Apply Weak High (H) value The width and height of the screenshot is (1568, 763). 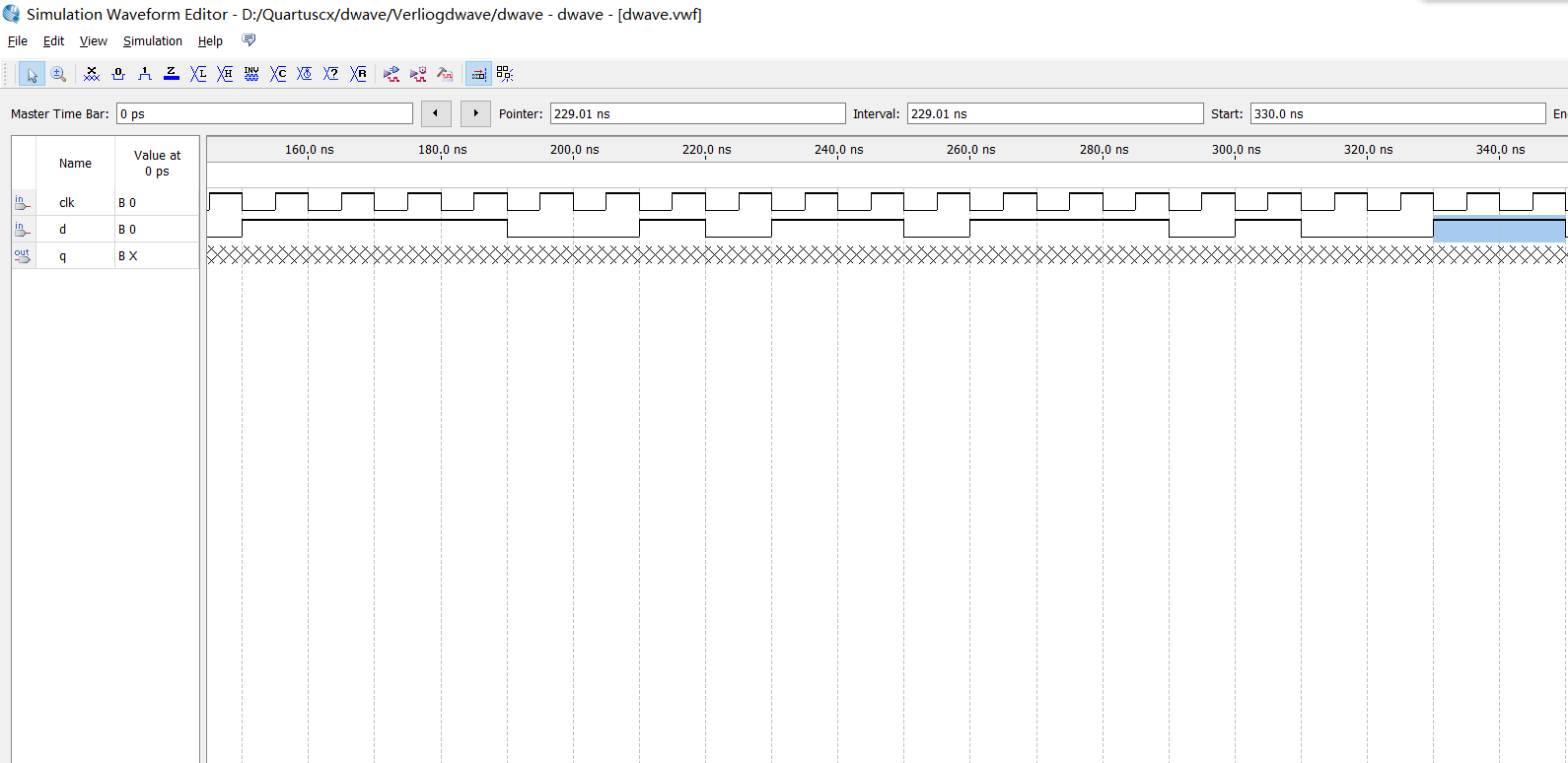click(225, 74)
